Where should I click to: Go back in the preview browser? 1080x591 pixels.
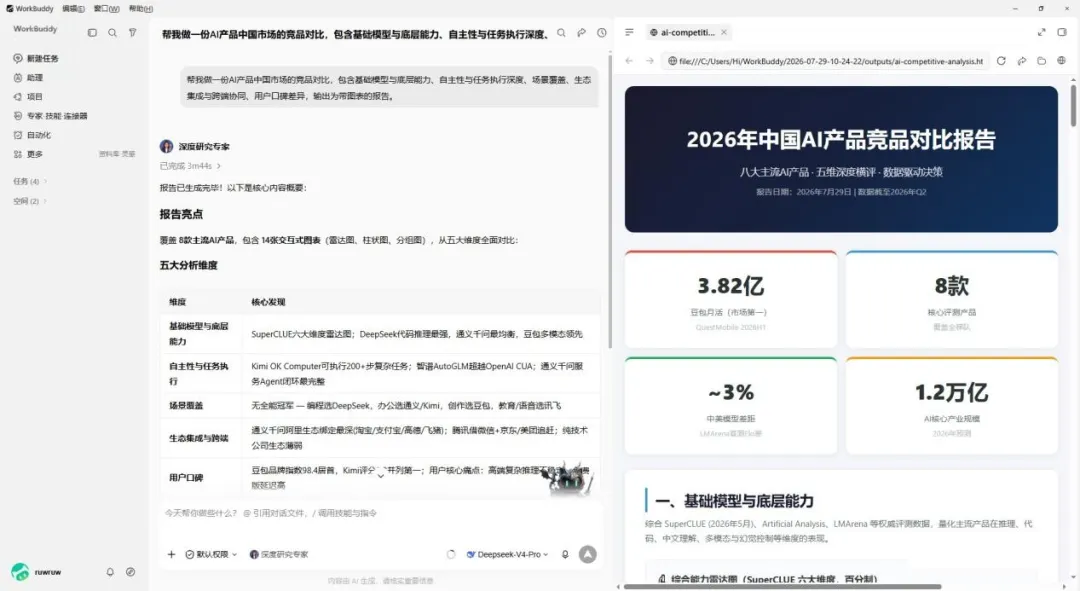pos(629,61)
